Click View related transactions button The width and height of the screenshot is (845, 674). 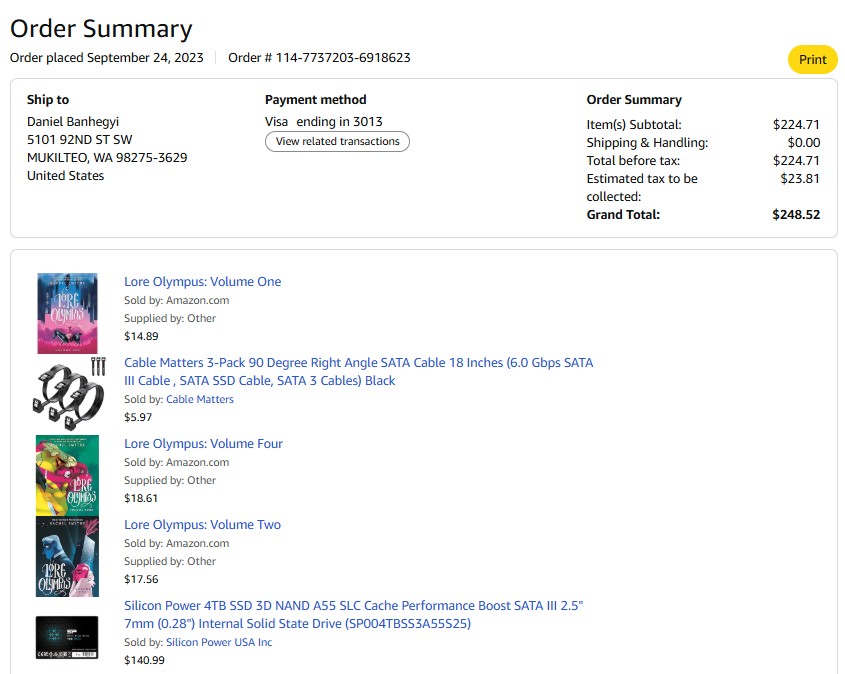[x=337, y=142]
